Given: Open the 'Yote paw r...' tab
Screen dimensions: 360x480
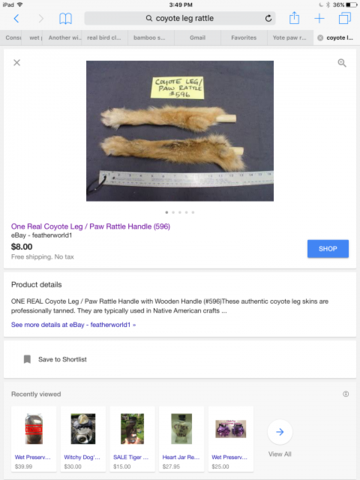Looking at the screenshot, I should click(289, 38).
